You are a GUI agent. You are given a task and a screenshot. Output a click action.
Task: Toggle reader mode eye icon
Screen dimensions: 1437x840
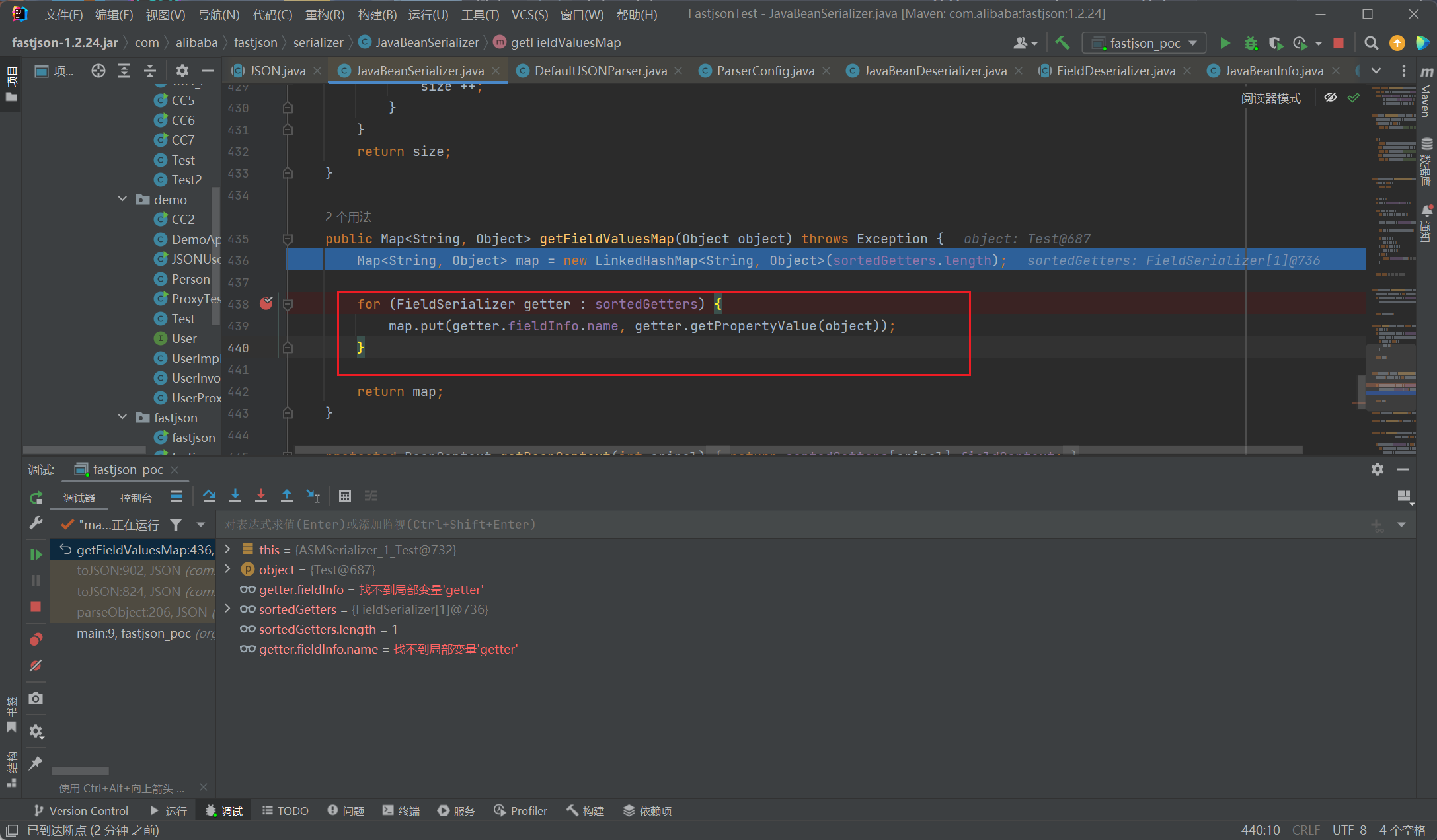[1331, 98]
